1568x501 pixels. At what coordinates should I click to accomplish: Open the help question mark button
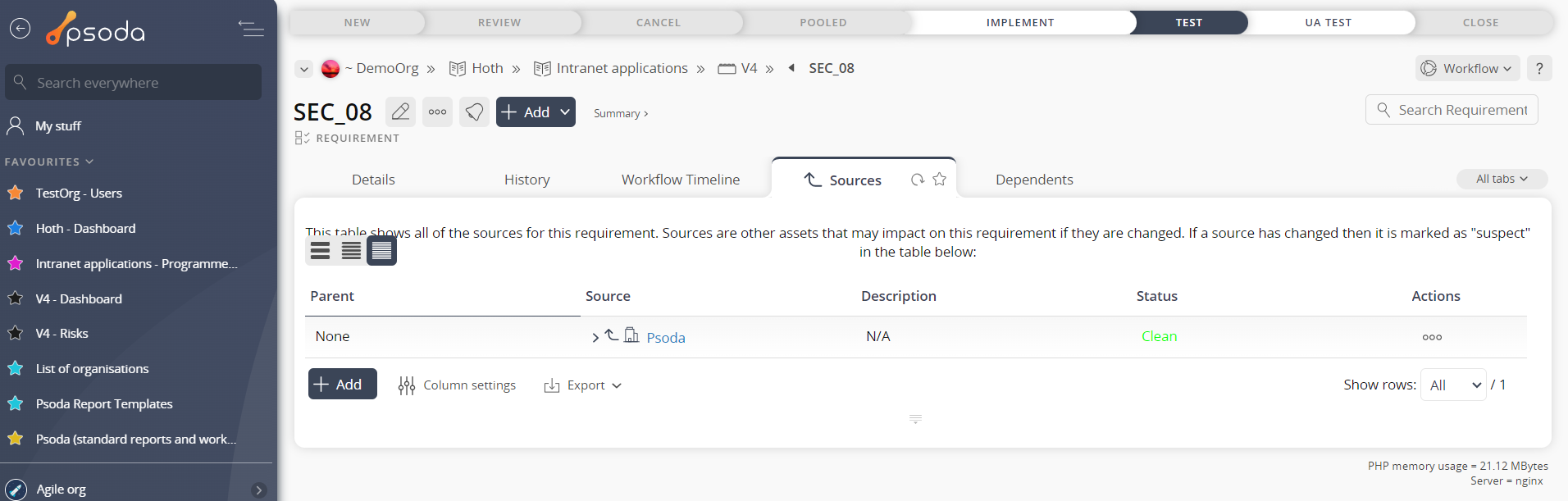coord(1539,68)
